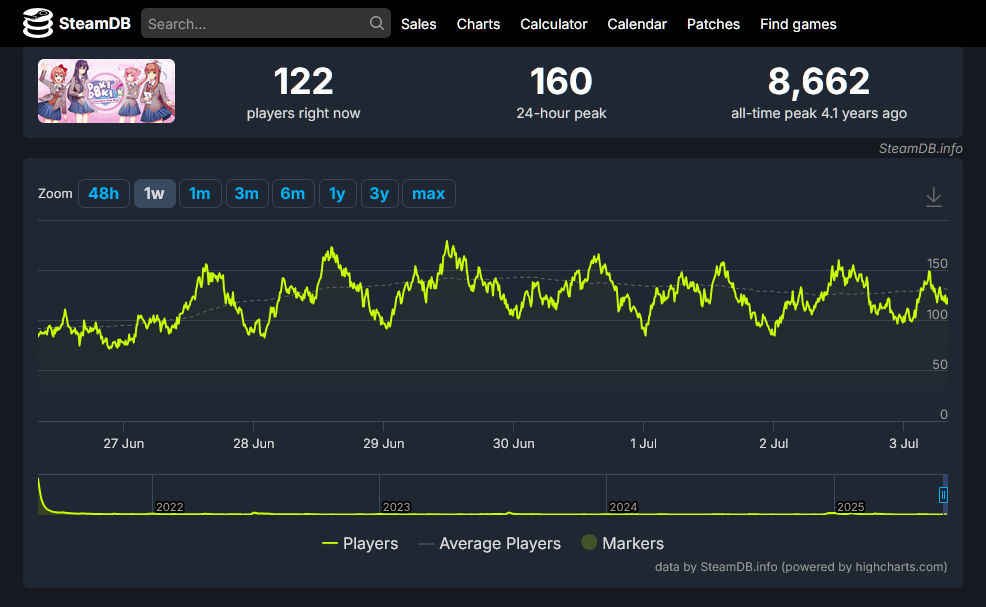986x607 pixels.
Task: Click the '160' 24-hour peak value
Action: pos(561,82)
